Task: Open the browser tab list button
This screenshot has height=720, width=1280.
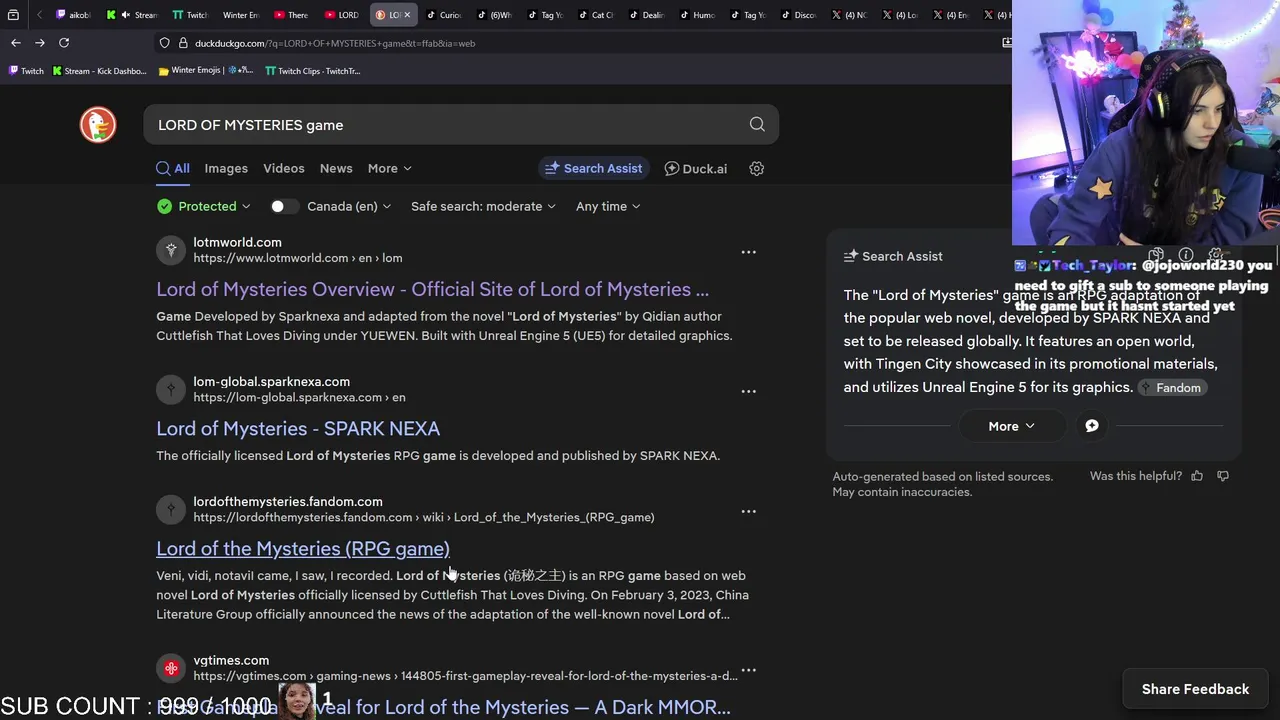Action: click(13, 15)
